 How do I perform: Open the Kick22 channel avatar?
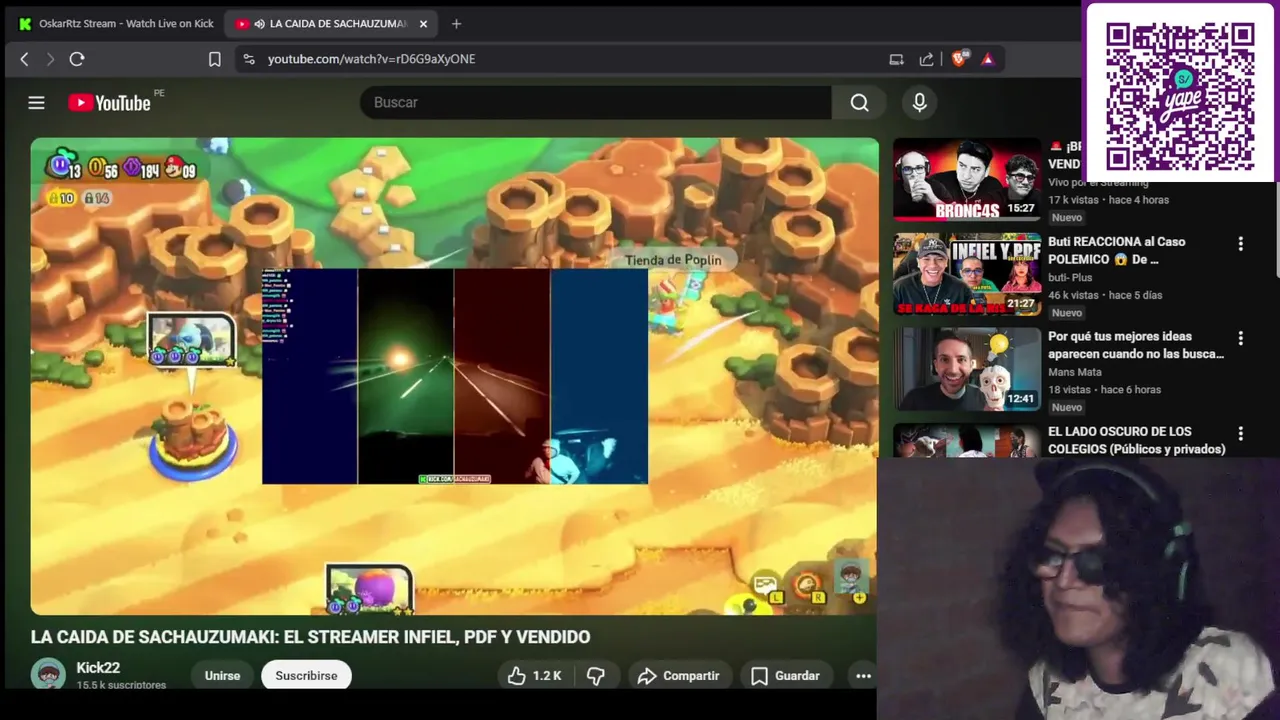[48, 675]
